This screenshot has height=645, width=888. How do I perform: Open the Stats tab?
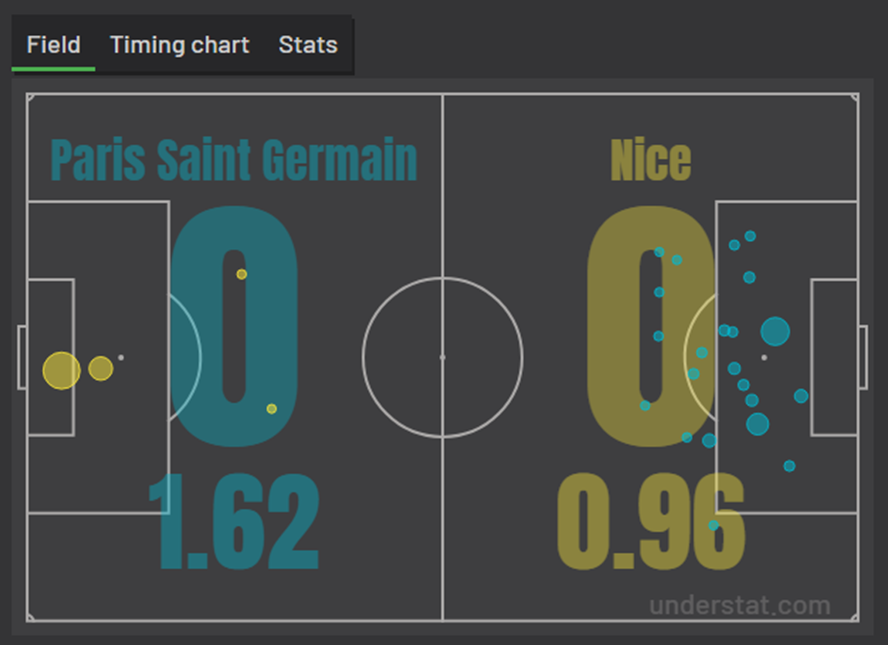308,45
